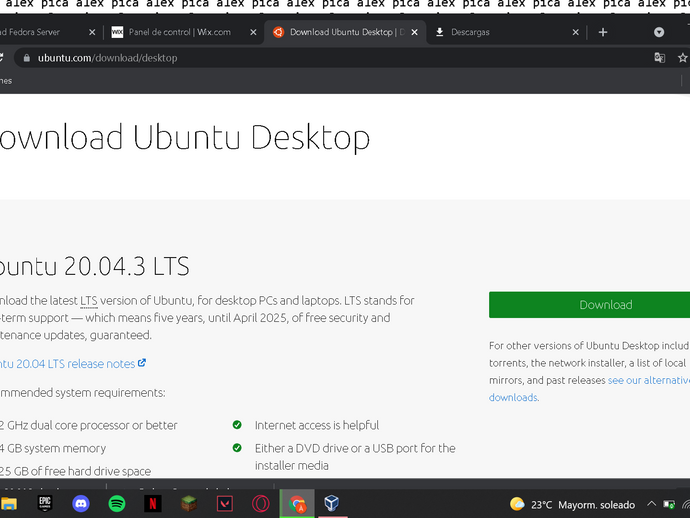Open Spotify from the taskbar
690x518 pixels.
pyautogui.click(x=117, y=503)
